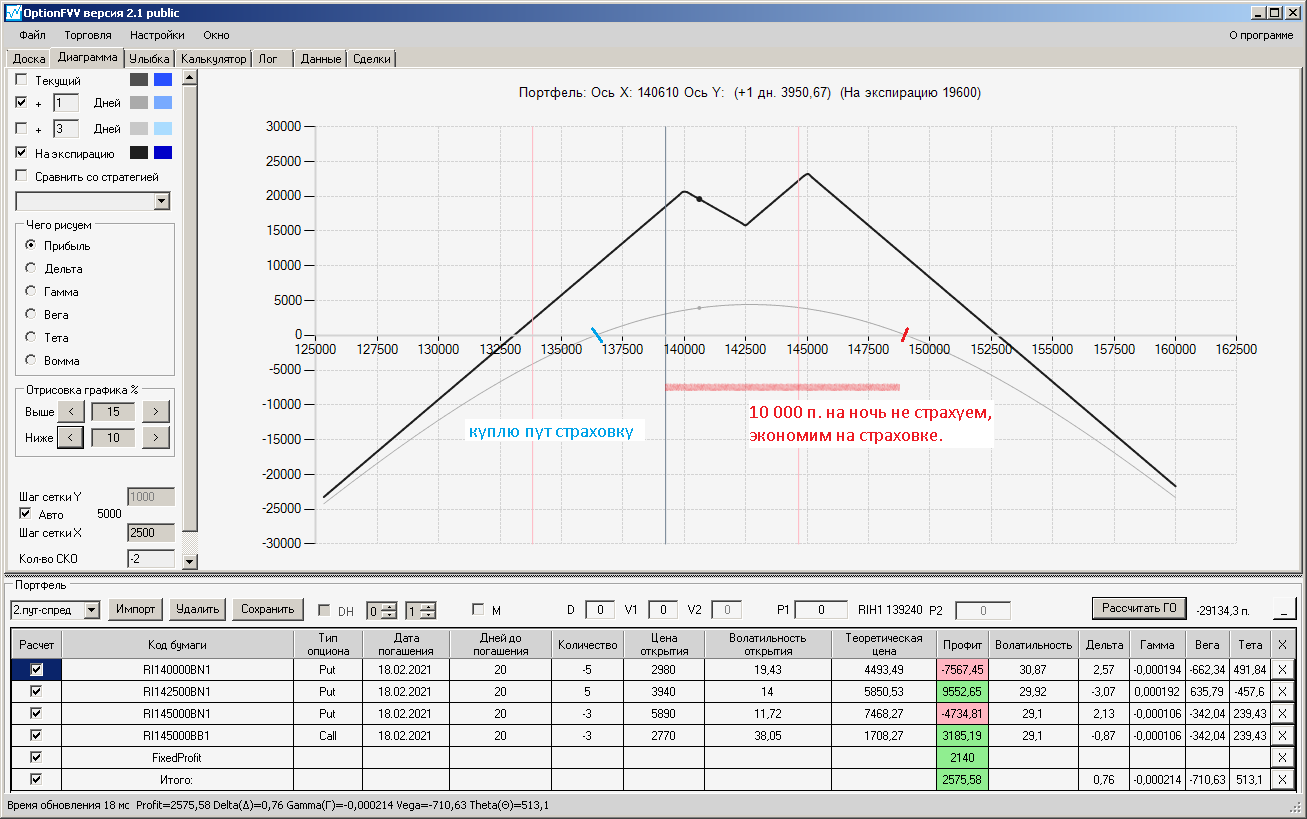Increase the Выше percent with right arrow
The height and width of the screenshot is (819, 1307).
click(x=156, y=411)
